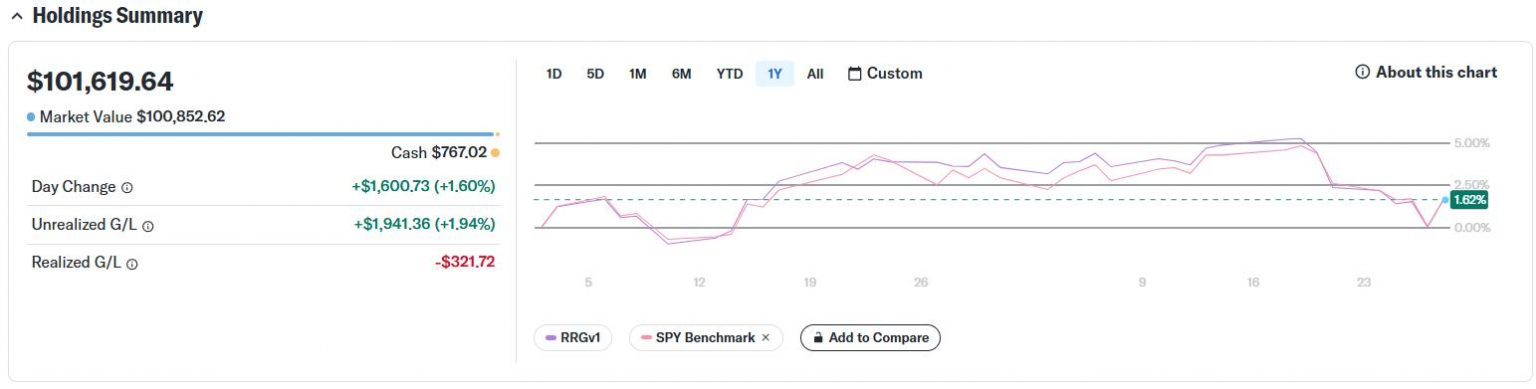Switch chart to 1M range

click(637, 74)
